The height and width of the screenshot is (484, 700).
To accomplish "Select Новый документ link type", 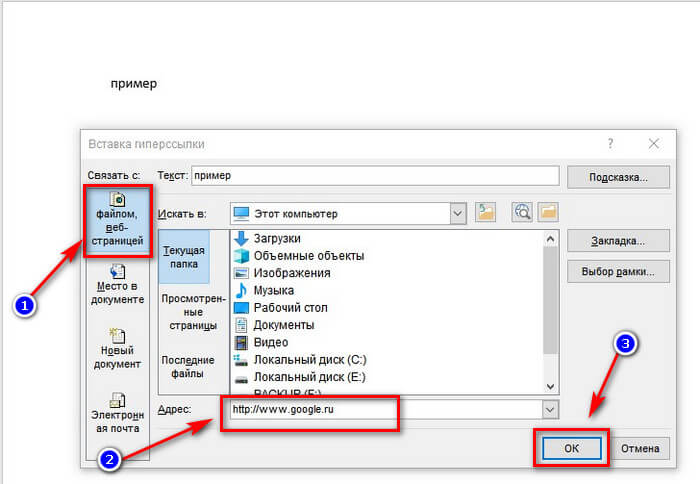I will tap(117, 349).
